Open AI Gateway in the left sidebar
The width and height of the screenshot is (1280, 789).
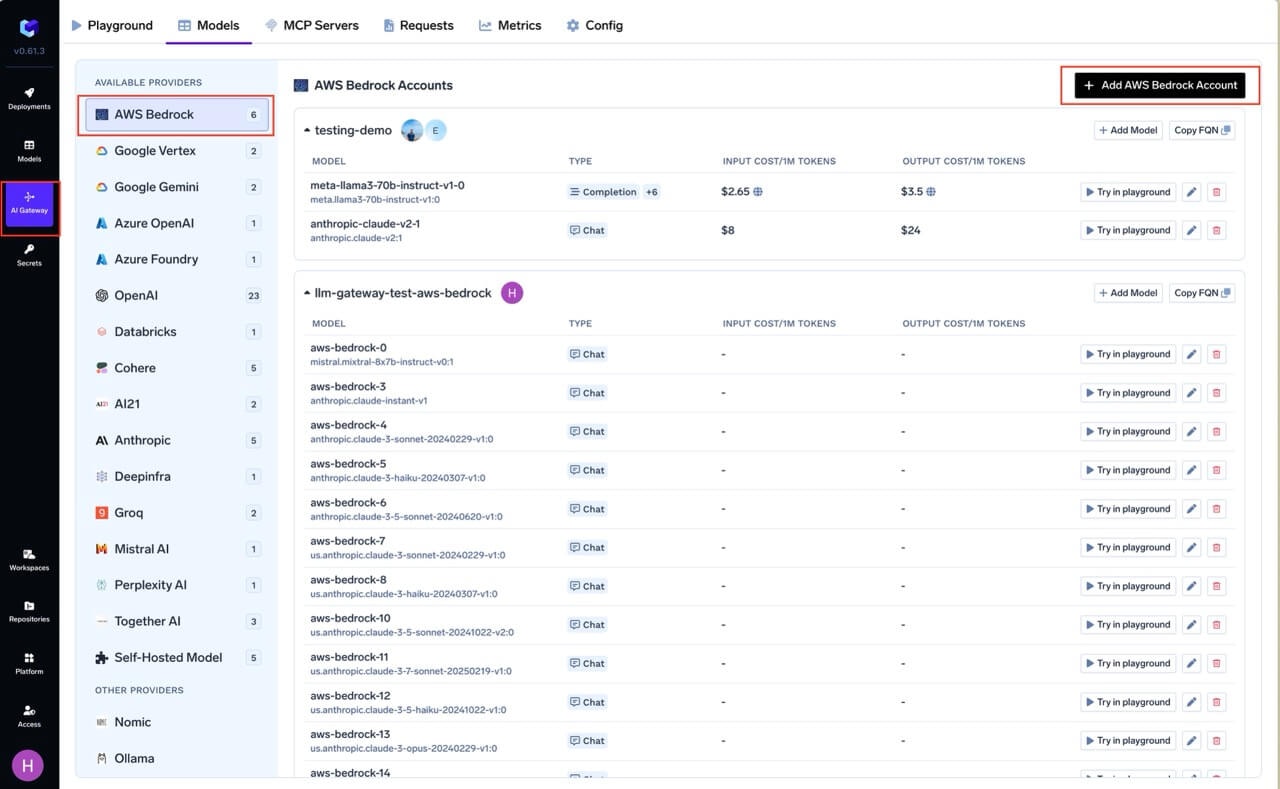tap(29, 203)
